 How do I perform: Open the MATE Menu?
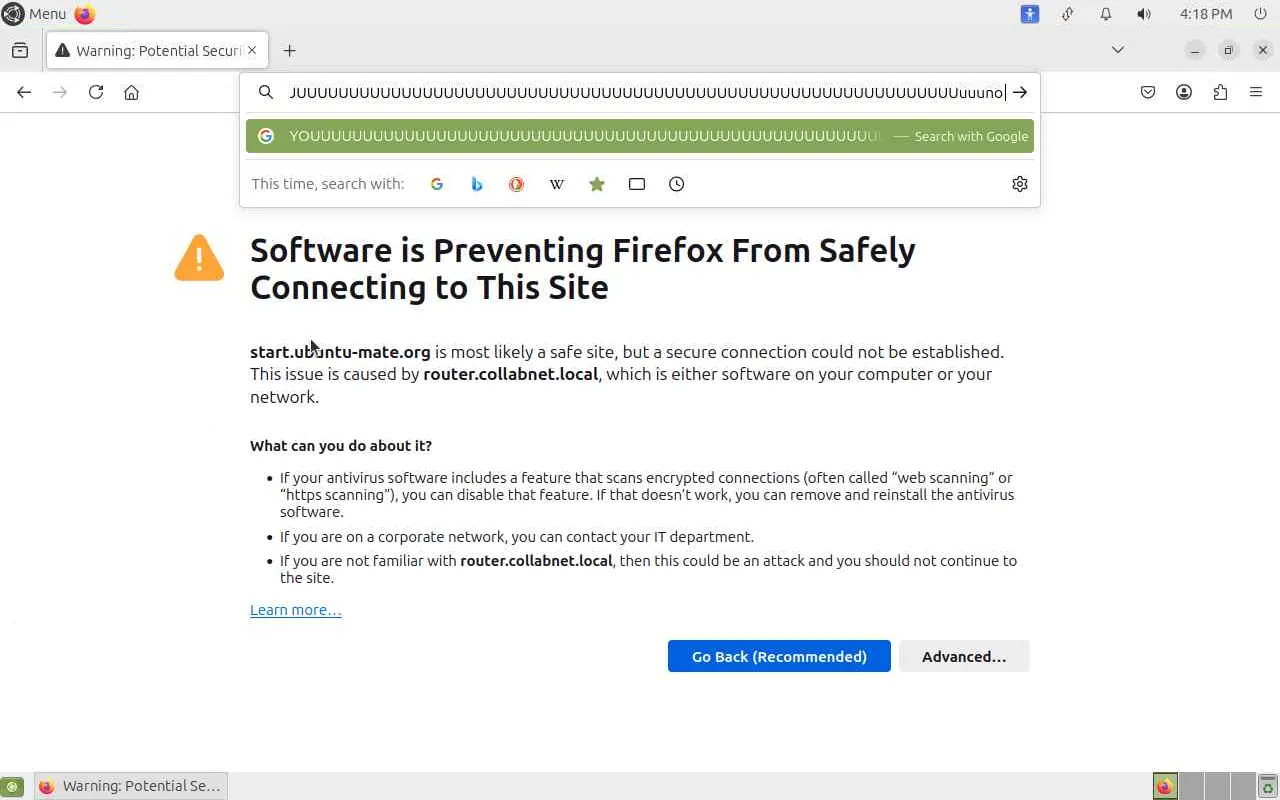click(x=35, y=14)
